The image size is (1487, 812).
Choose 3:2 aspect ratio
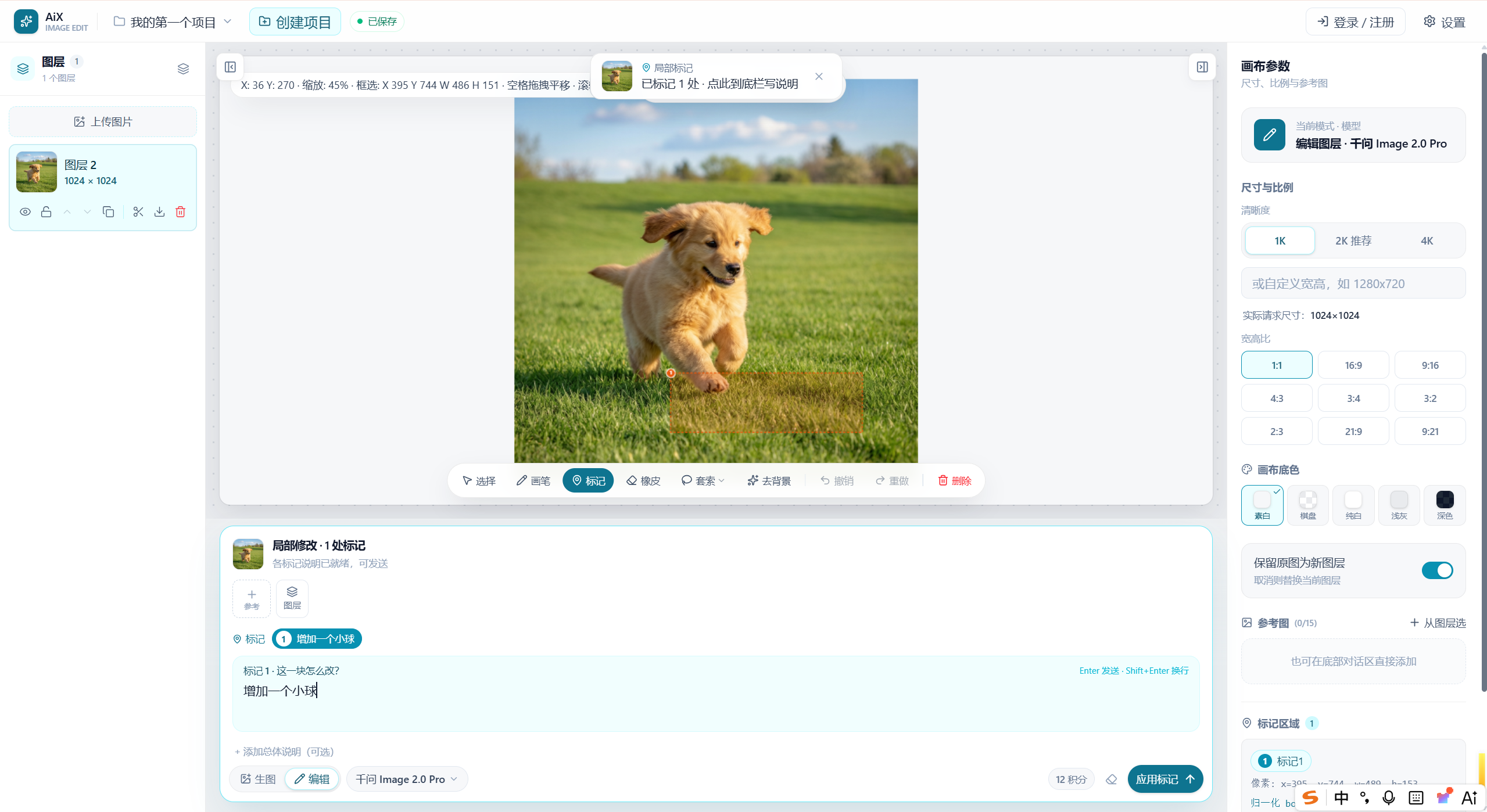(x=1430, y=398)
